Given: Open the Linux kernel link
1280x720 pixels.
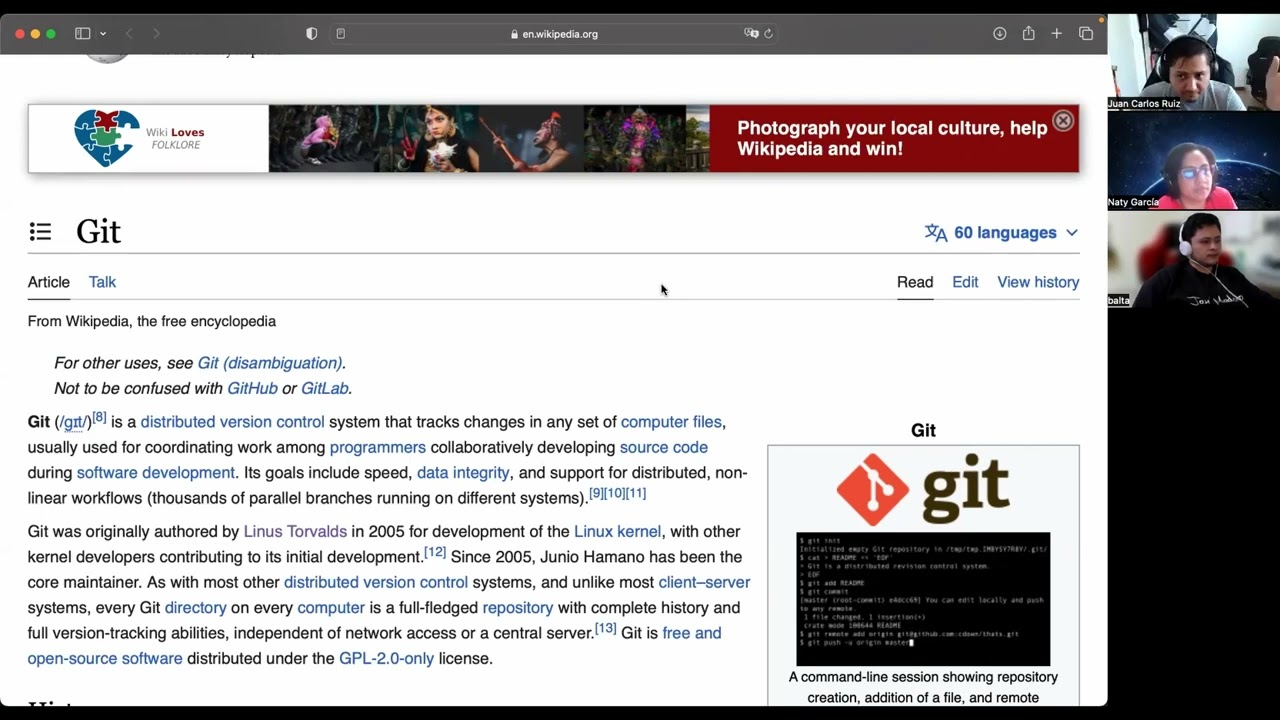Looking at the screenshot, I should 617,531.
